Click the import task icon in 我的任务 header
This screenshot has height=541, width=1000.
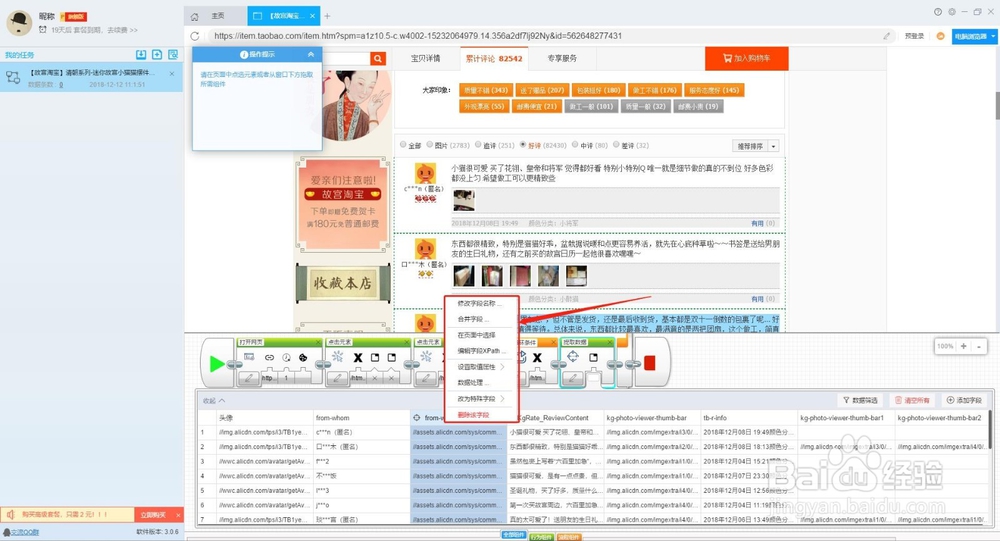click(x=141, y=55)
